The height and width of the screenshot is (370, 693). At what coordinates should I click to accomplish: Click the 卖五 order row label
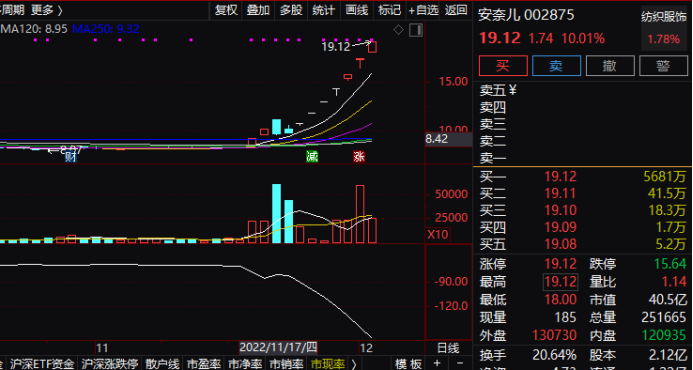(493, 90)
